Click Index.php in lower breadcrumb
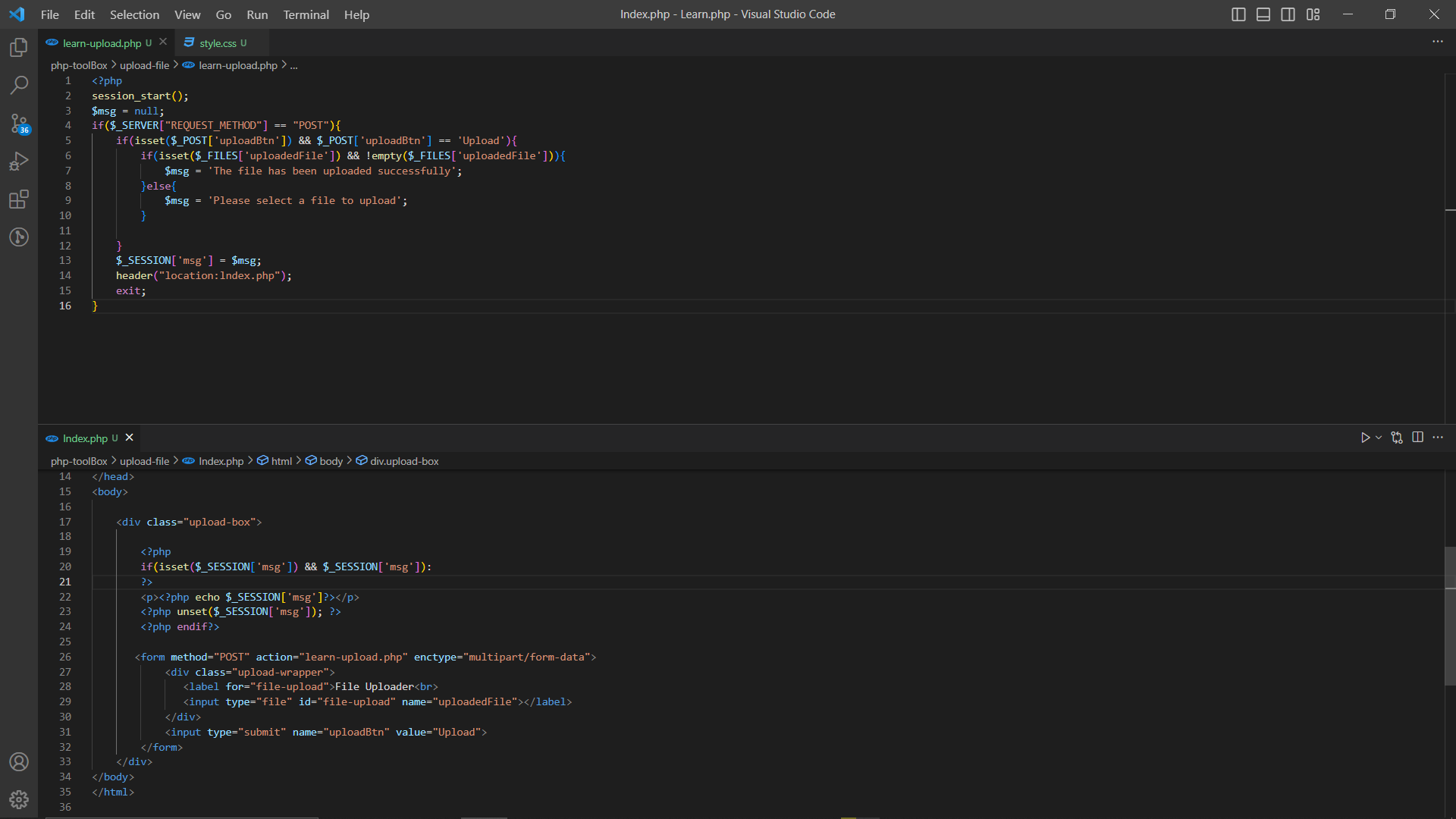This screenshot has height=819, width=1456. 221,461
